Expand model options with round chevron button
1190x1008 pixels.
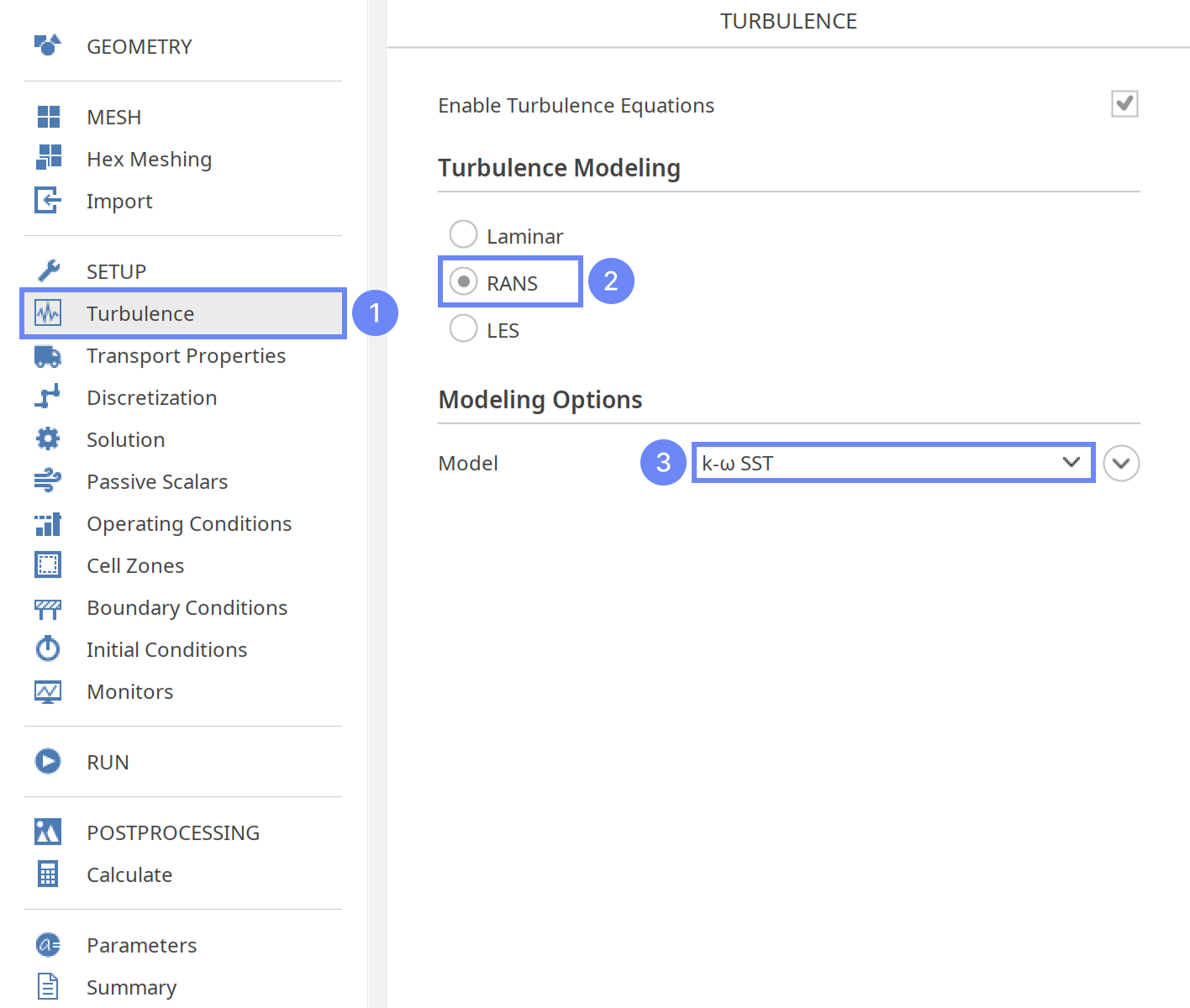(x=1121, y=463)
